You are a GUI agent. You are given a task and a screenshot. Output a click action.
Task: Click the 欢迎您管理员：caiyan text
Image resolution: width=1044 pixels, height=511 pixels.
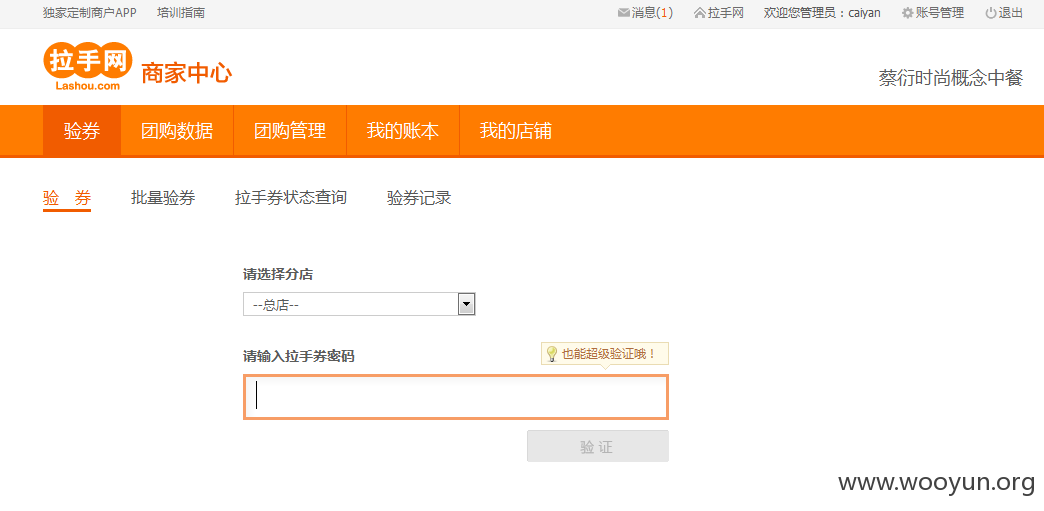822,13
